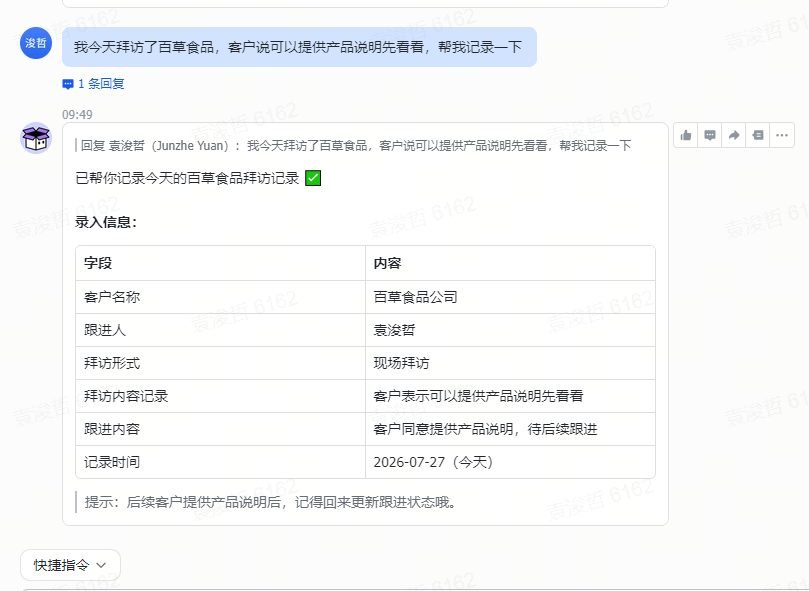Viewport: 809px width, 591px height.
Task: Select the user message about 百草食品
Action: 299,47
